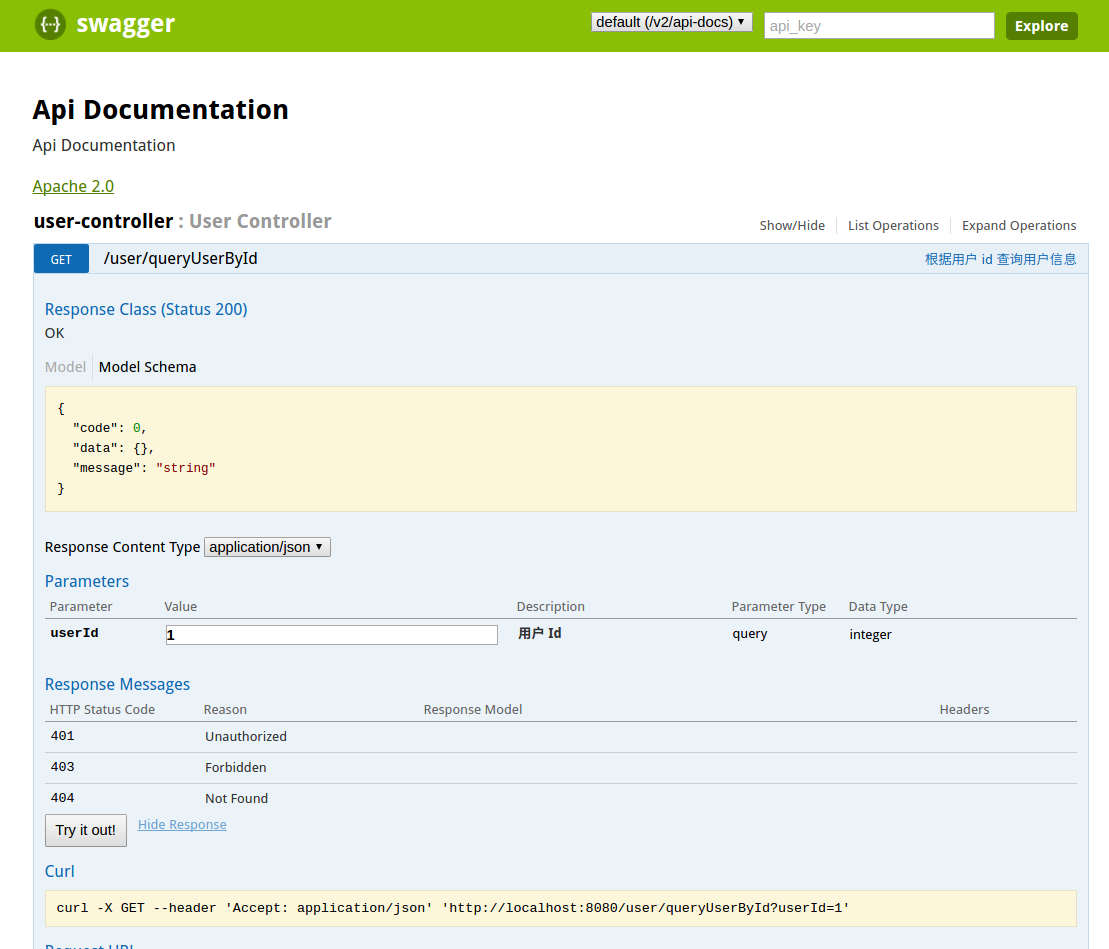Open the default api-docs dropdown
The height and width of the screenshot is (949, 1109).
tap(671, 22)
